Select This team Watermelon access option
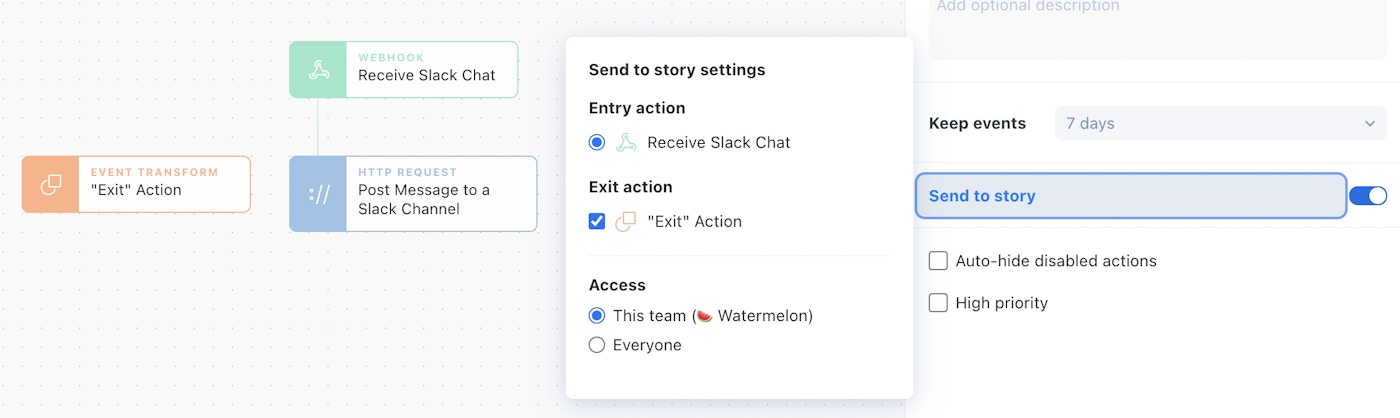Viewport: 1400px width, 418px height. click(597, 316)
